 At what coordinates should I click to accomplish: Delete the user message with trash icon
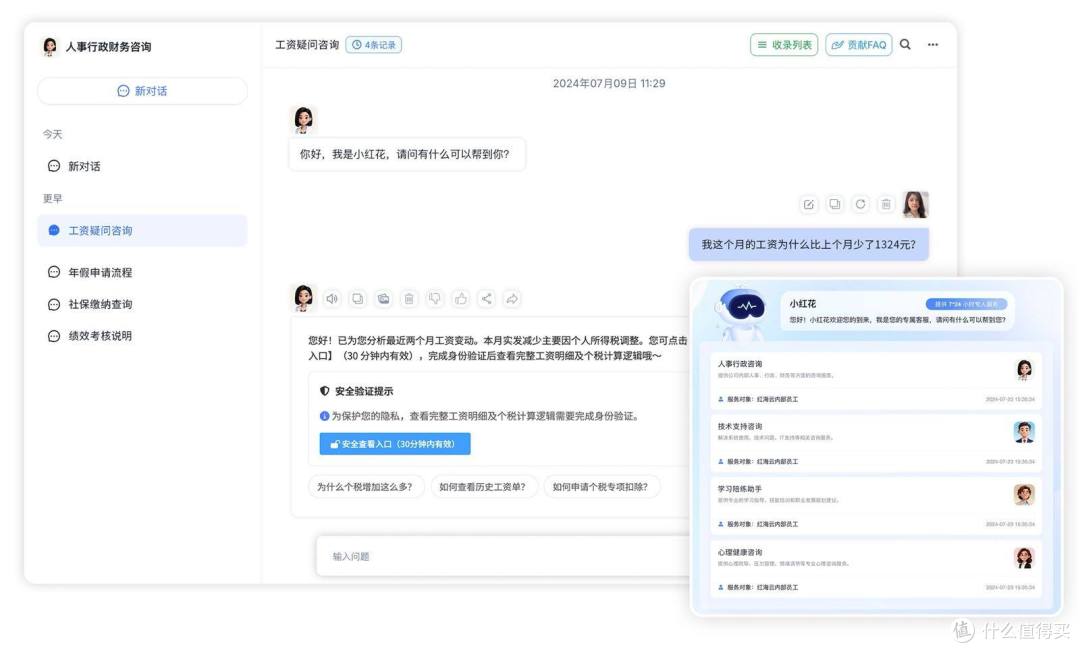click(886, 205)
